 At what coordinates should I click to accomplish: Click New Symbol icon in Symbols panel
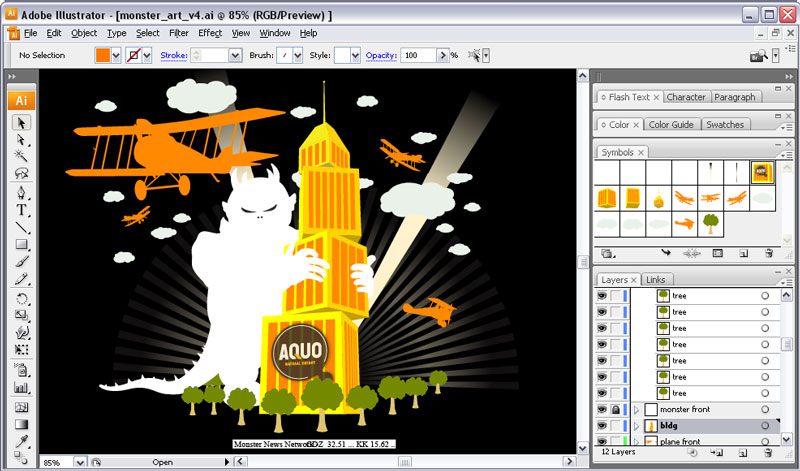(x=743, y=253)
